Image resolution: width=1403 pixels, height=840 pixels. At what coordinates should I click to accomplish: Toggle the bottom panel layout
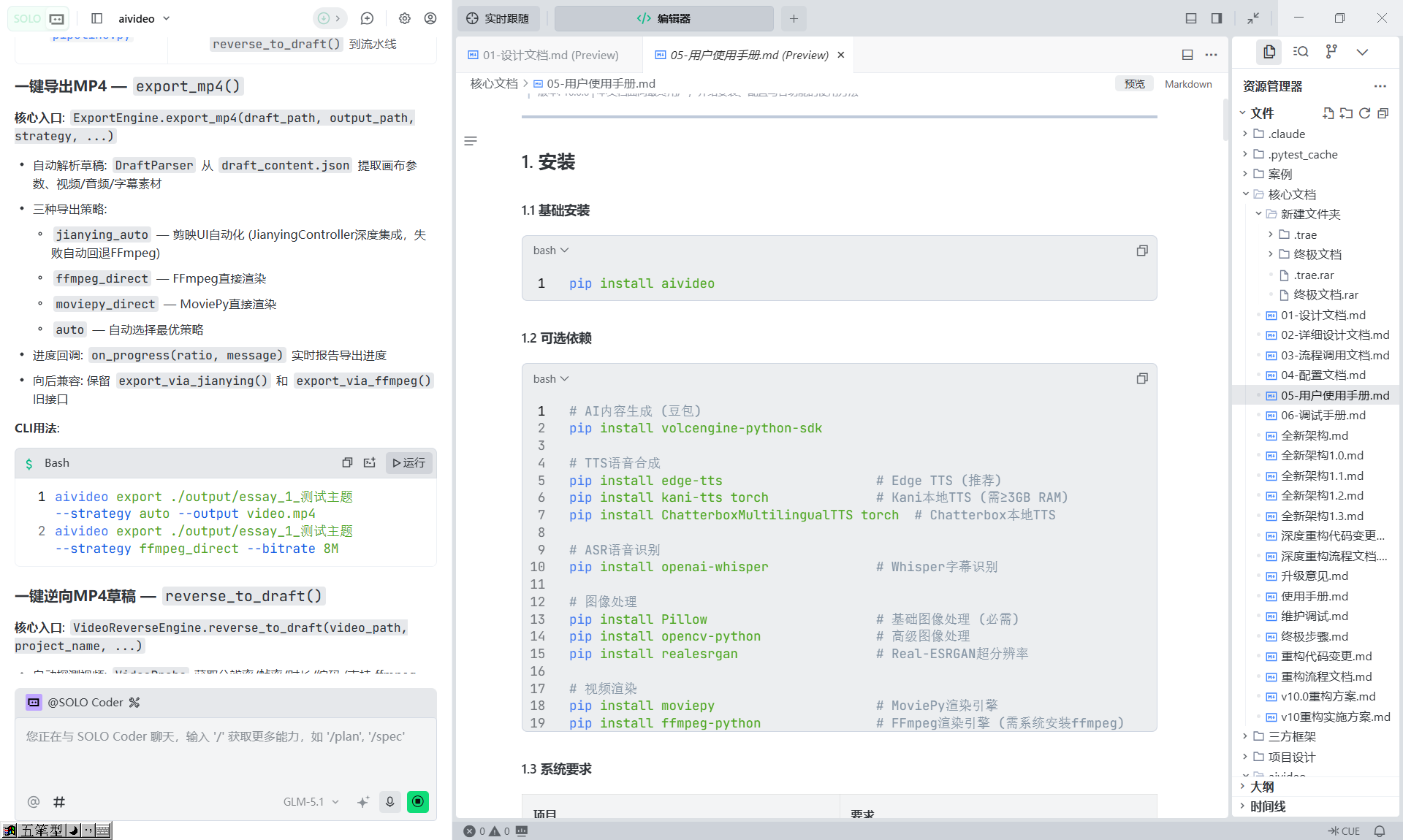(1191, 18)
